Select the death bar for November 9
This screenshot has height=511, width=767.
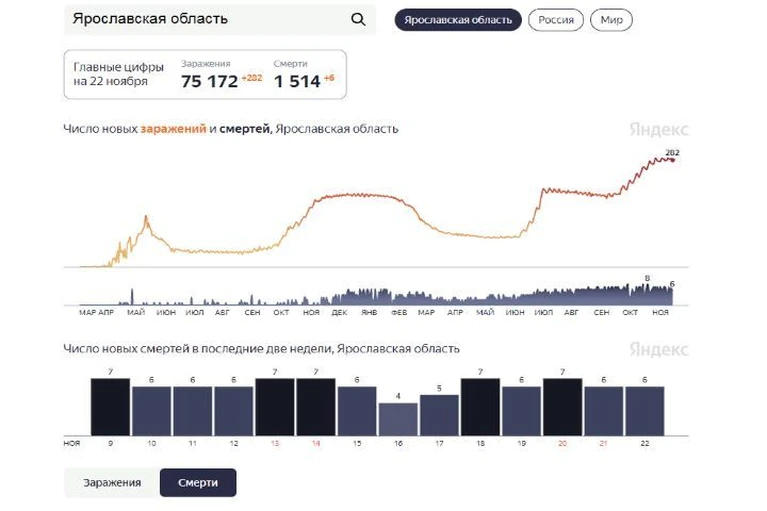[x=111, y=407]
